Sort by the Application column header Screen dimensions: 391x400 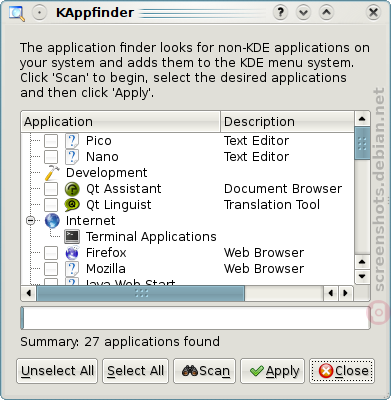(120, 122)
